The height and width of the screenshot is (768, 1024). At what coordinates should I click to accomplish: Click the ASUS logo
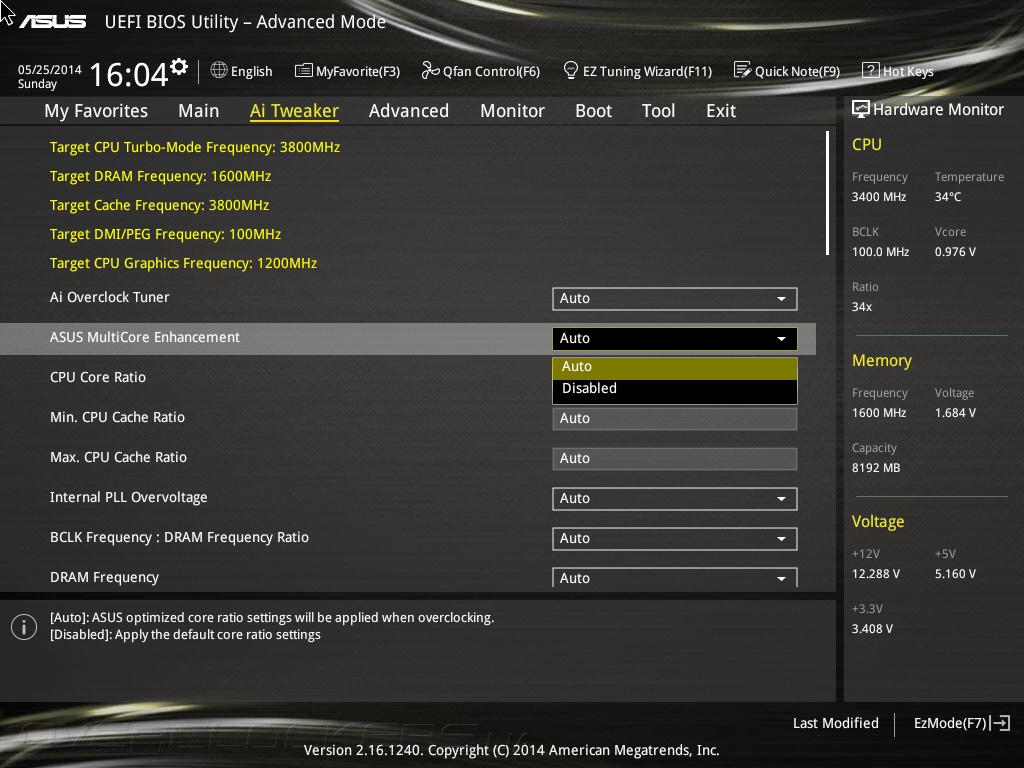(x=53, y=22)
